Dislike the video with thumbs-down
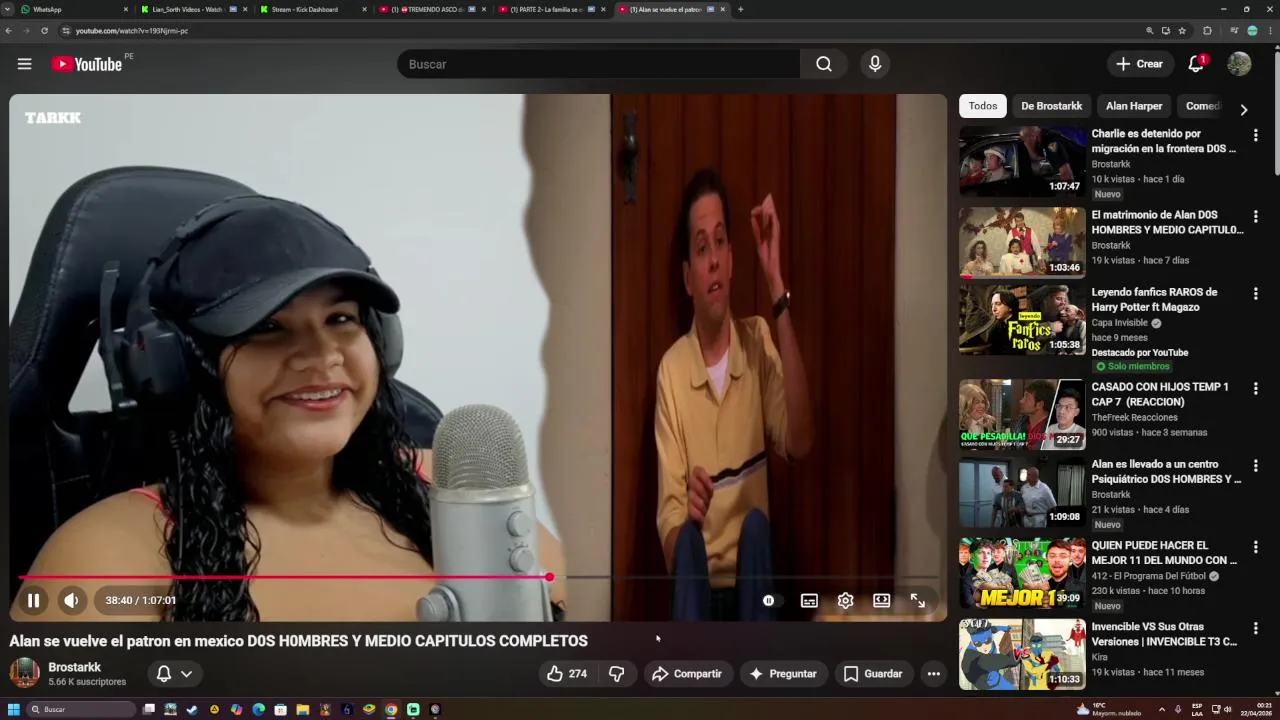The image size is (1280, 720). [x=616, y=674]
